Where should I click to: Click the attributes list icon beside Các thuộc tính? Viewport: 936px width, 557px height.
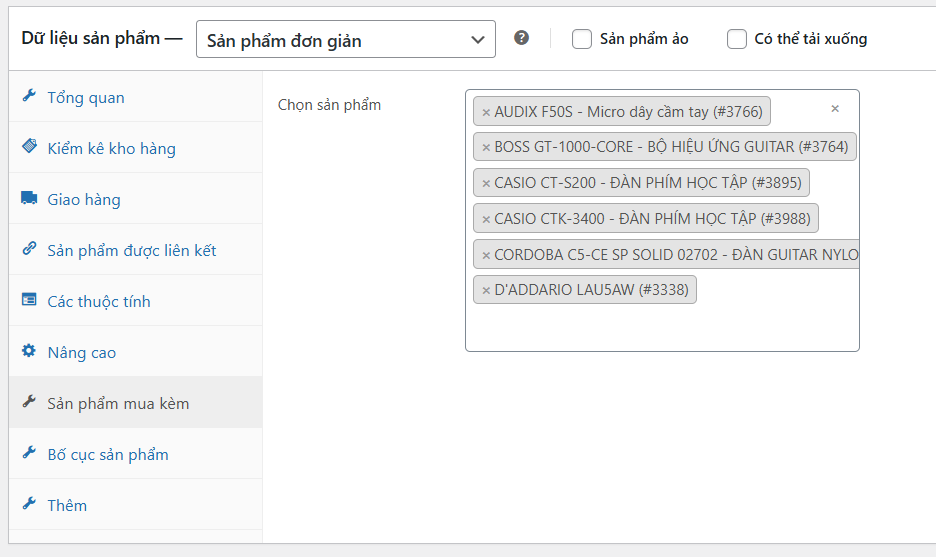click(29, 299)
